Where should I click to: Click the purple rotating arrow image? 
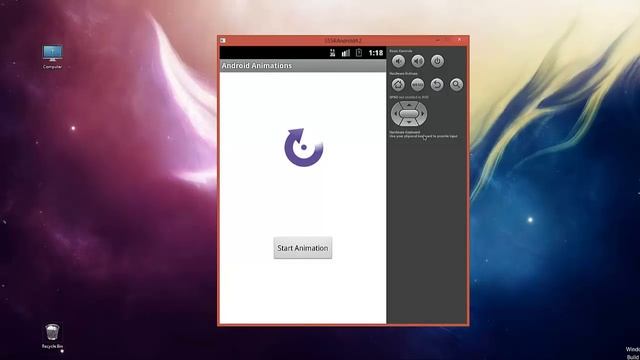(x=304, y=147)
